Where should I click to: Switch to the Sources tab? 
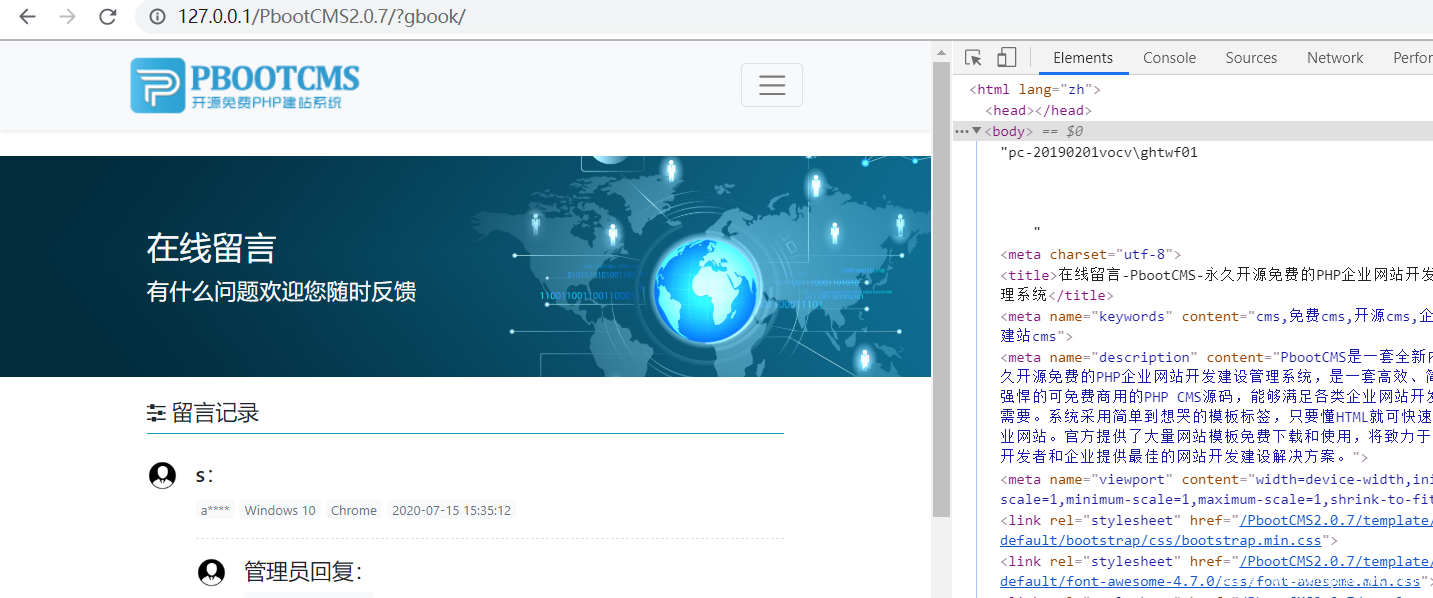click(1251, 58)
